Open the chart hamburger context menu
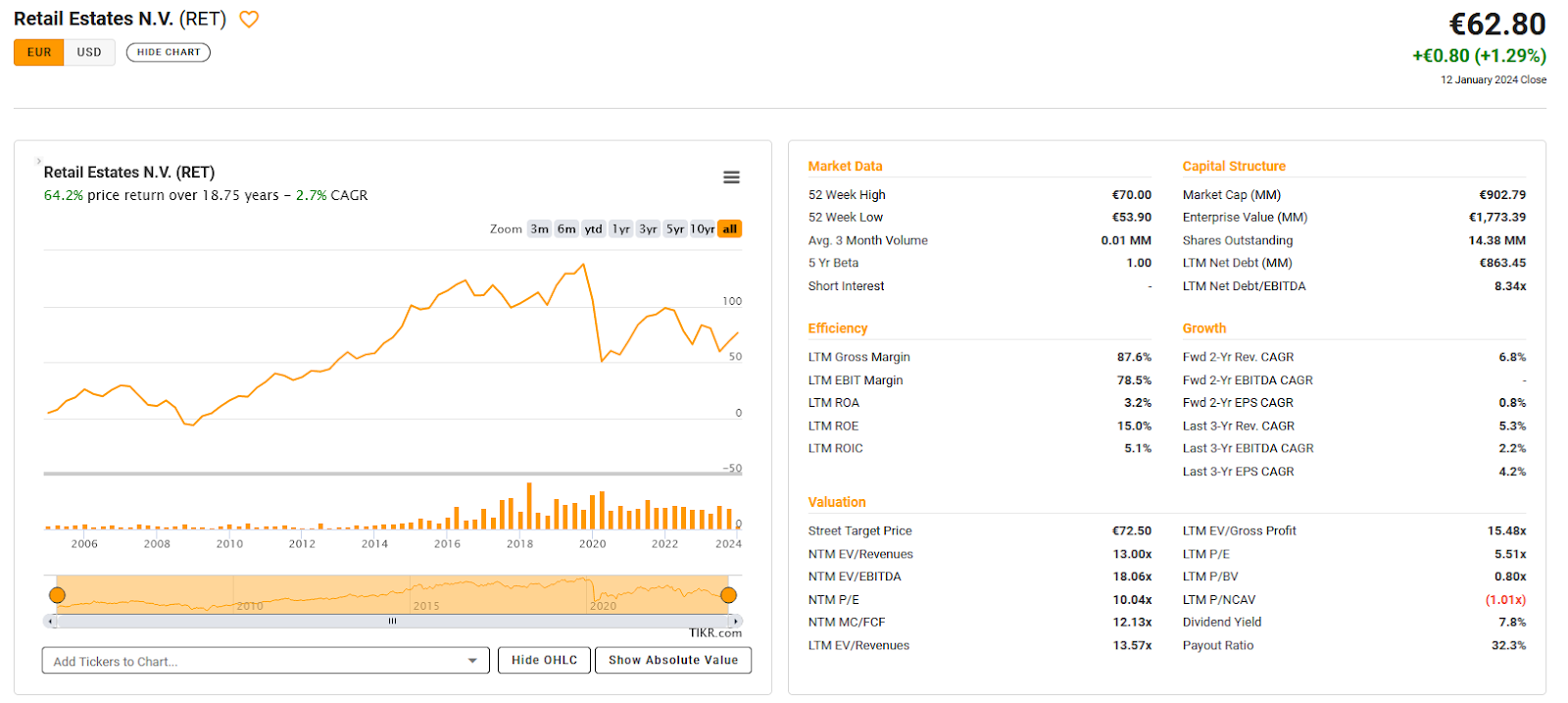Screen dimensions: 1568x703 pyautogui.click(x=731, y=177)
